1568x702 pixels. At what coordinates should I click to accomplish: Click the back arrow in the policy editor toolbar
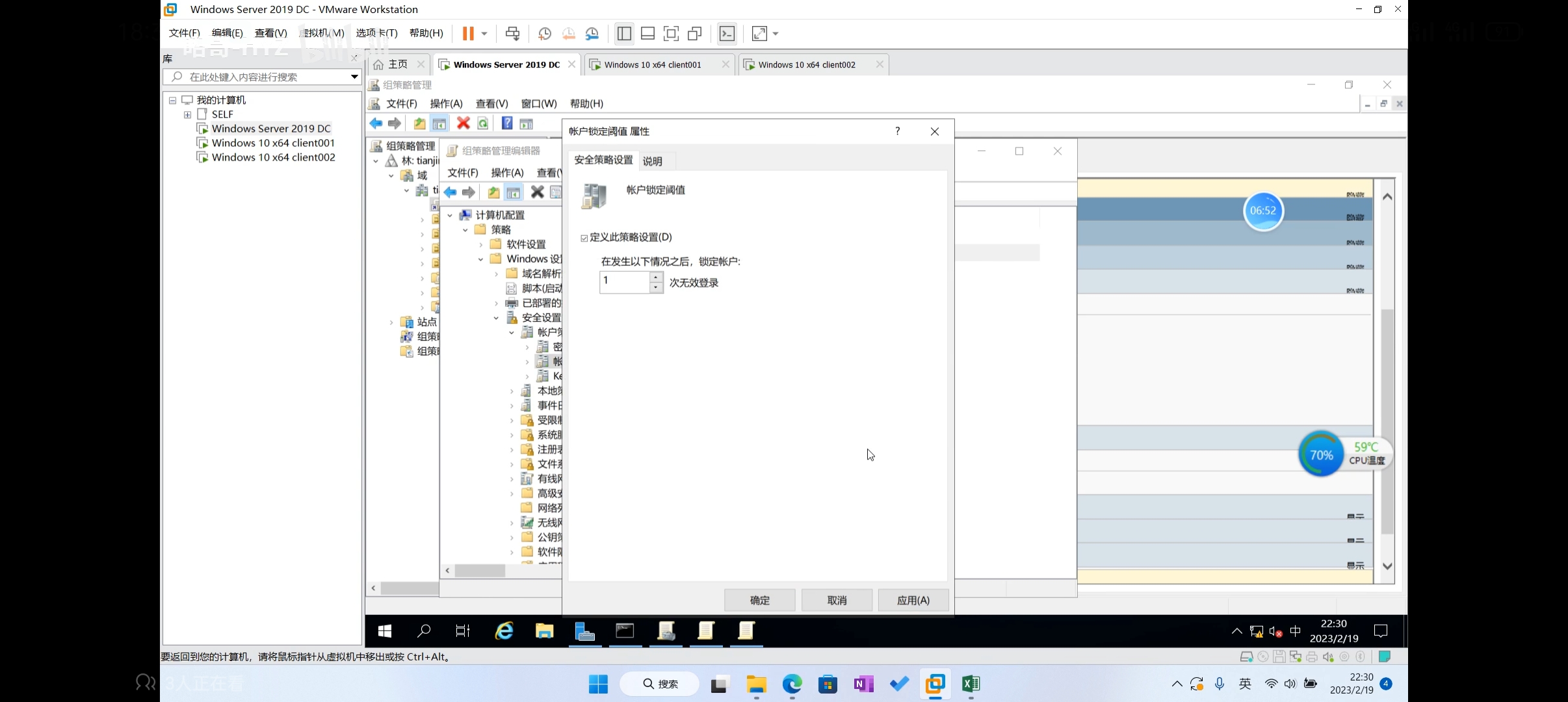(x=450, y=192)
